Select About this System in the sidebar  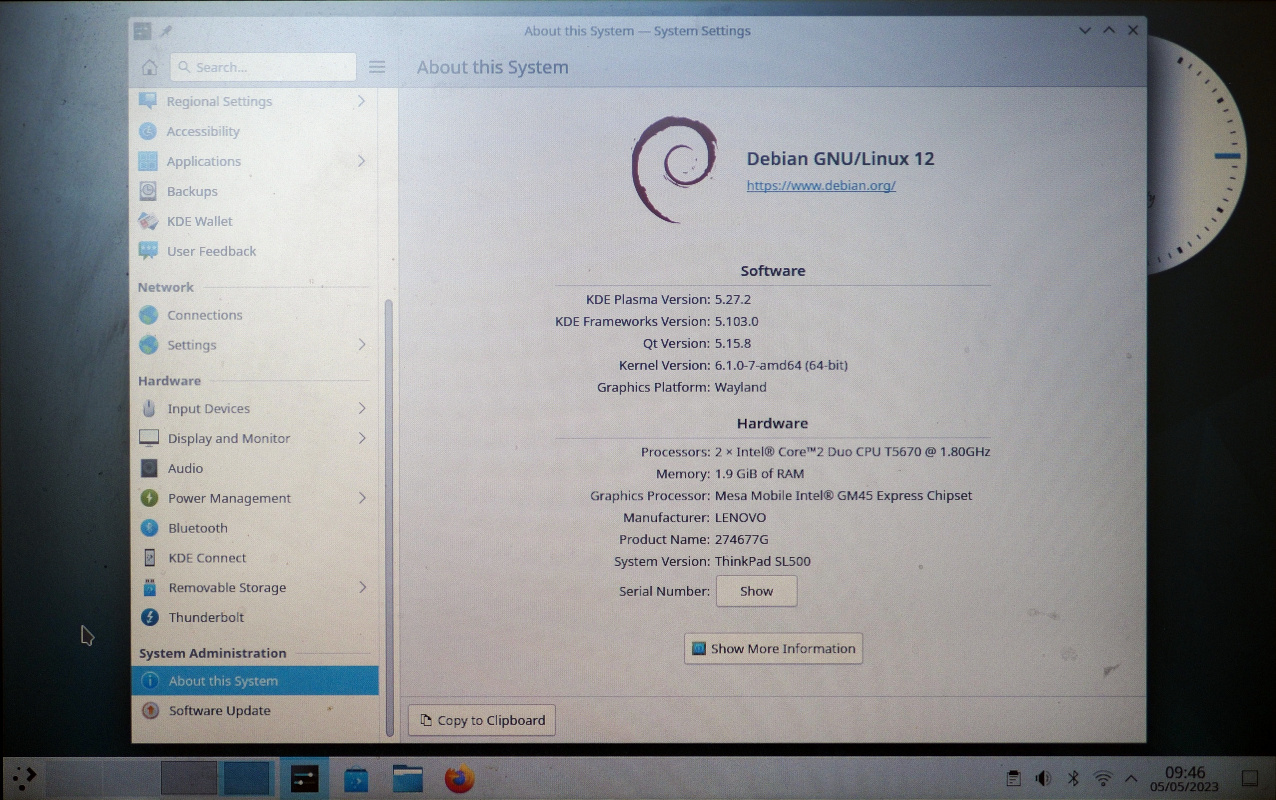pos(255,681)
